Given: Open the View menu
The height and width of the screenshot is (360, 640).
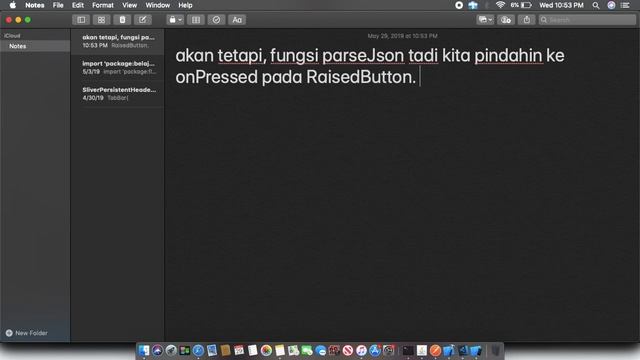Looking at the screenshot, I should 129,5.
